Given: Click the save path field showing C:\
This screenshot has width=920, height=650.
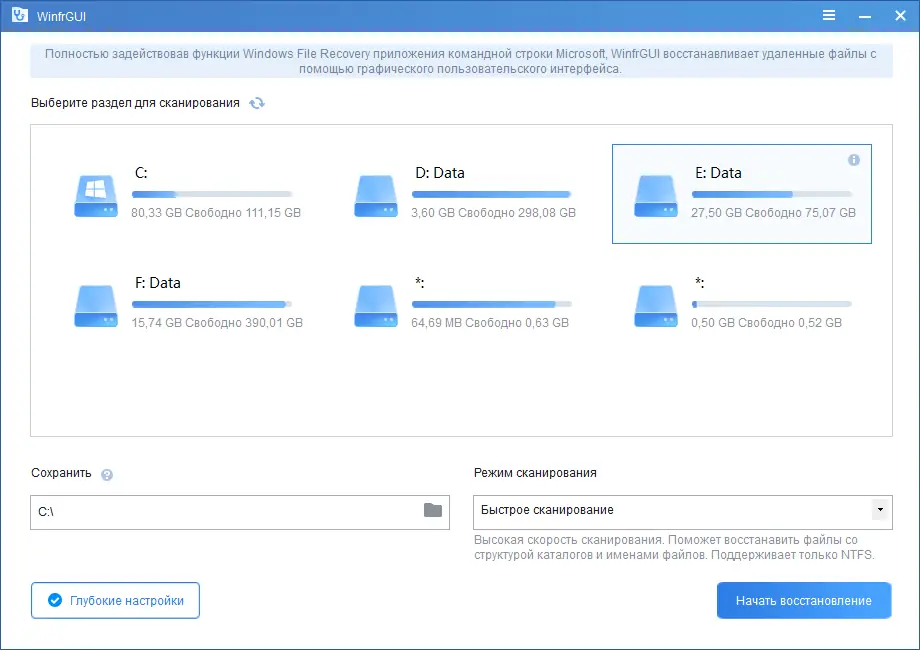Looking at the screenshot, I should coord(240,512).
